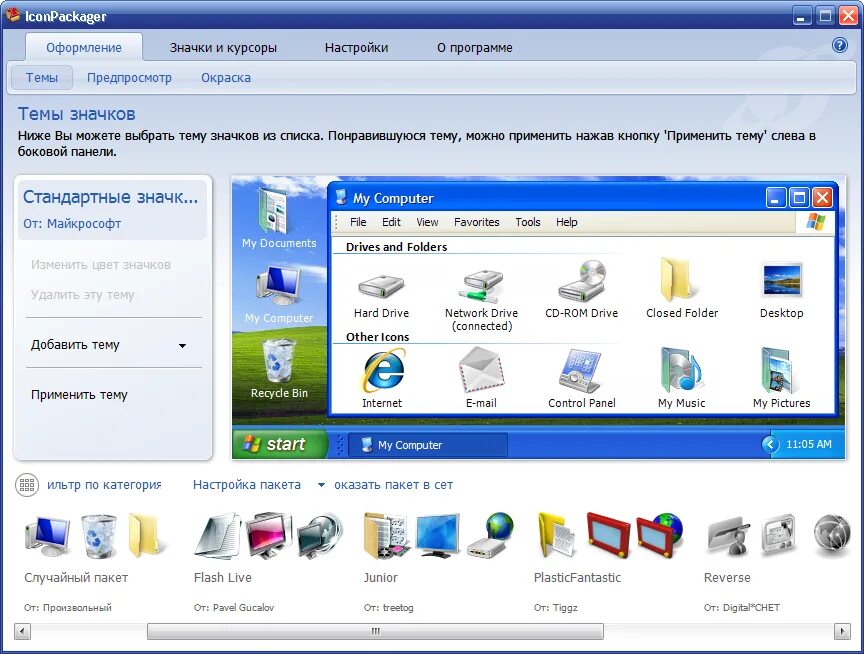
Task: Open the Edit menu in preview window
Action: coord(391,222)
